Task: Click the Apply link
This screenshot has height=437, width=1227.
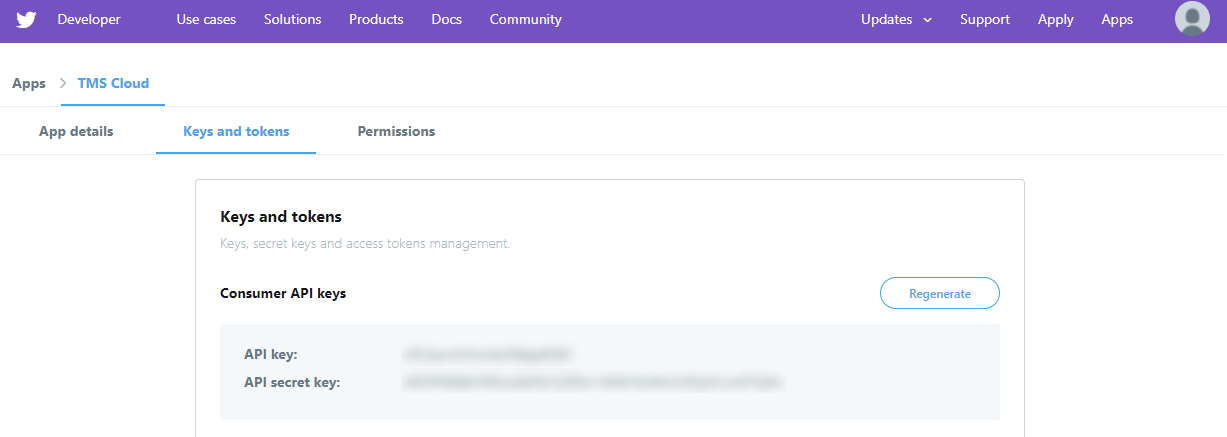Action: (1056, 20)
